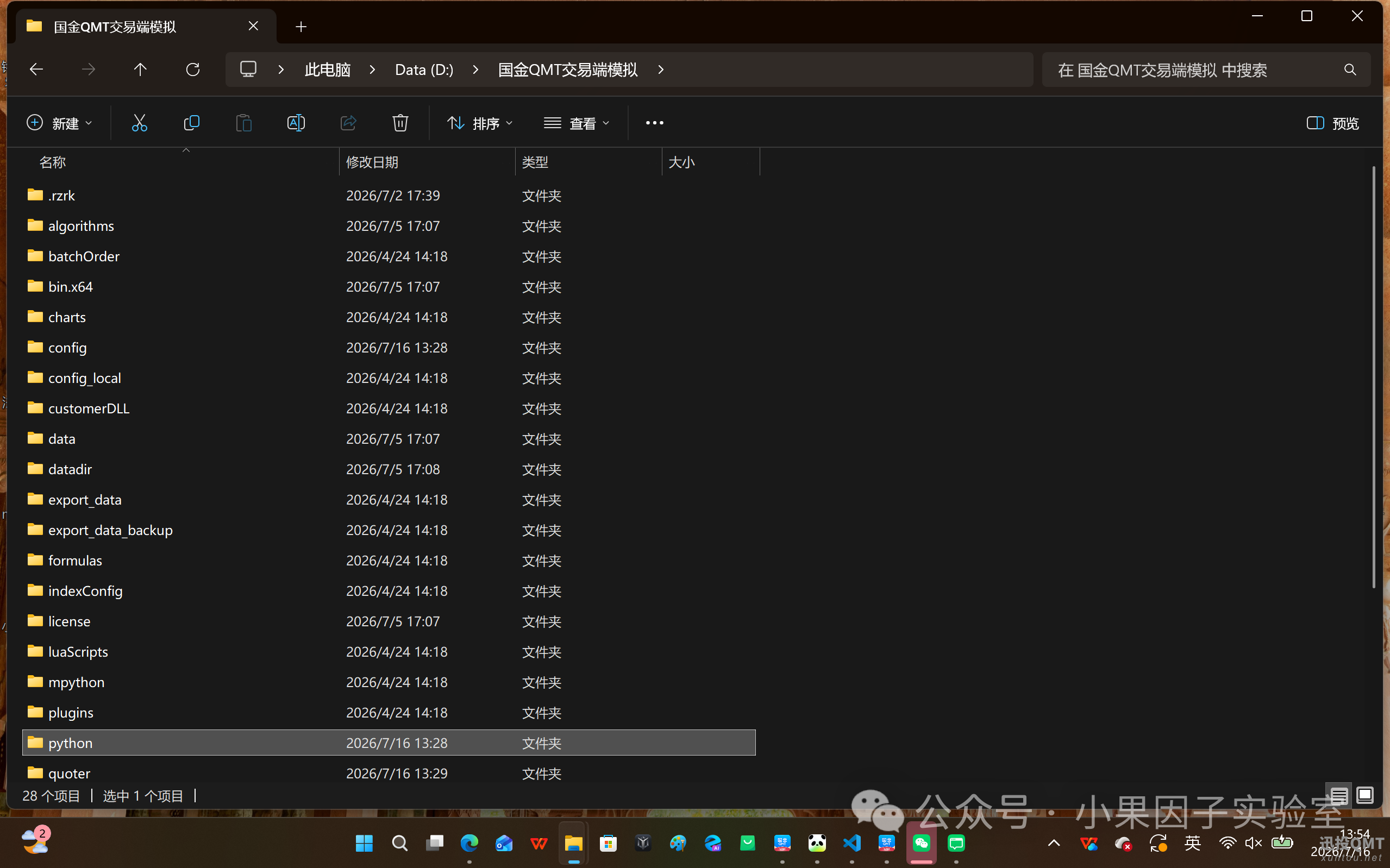Add a new Explorer tab

[301, 27]
